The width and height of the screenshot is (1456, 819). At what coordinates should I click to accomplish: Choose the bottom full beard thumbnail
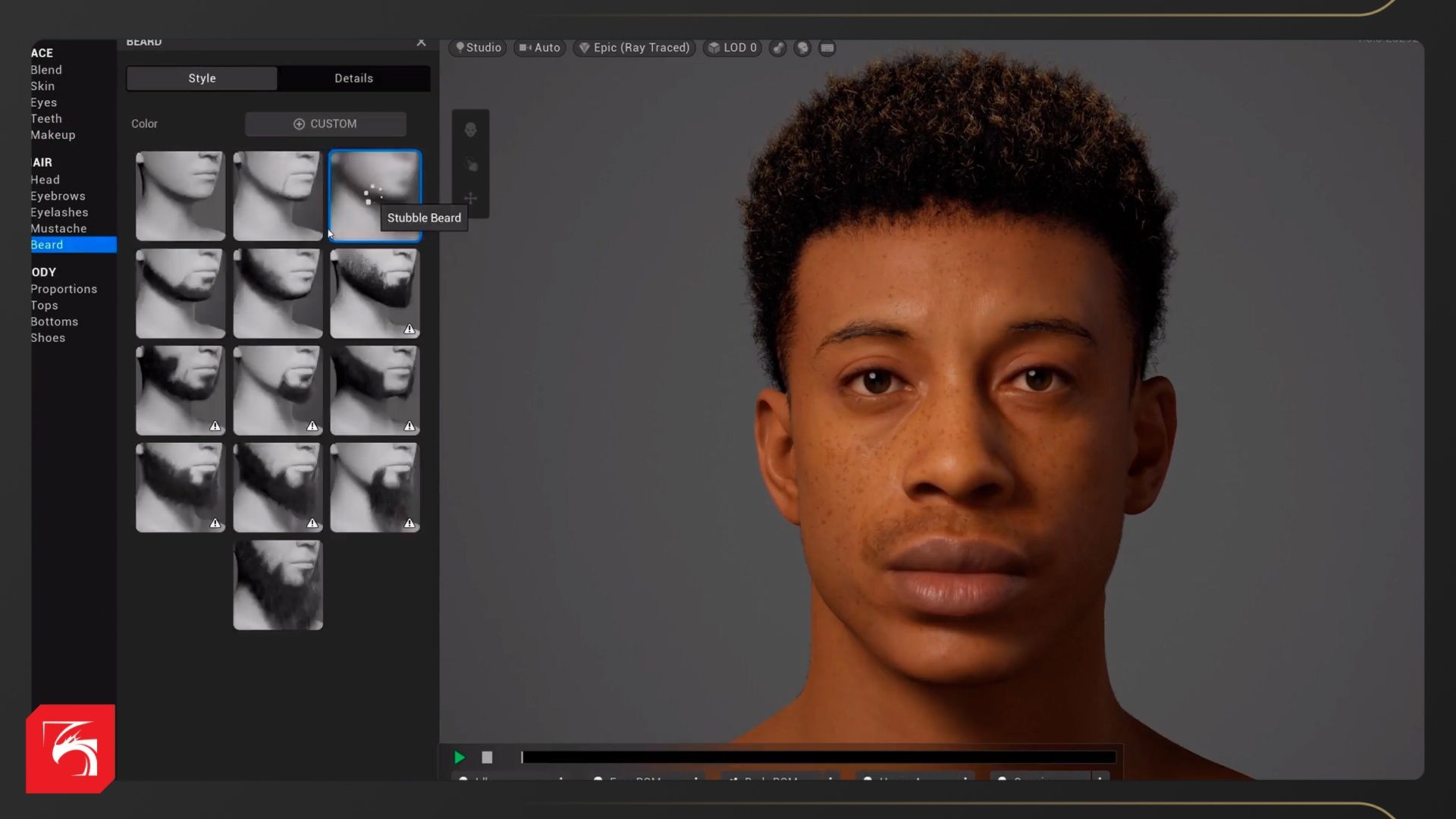(278, 585)
